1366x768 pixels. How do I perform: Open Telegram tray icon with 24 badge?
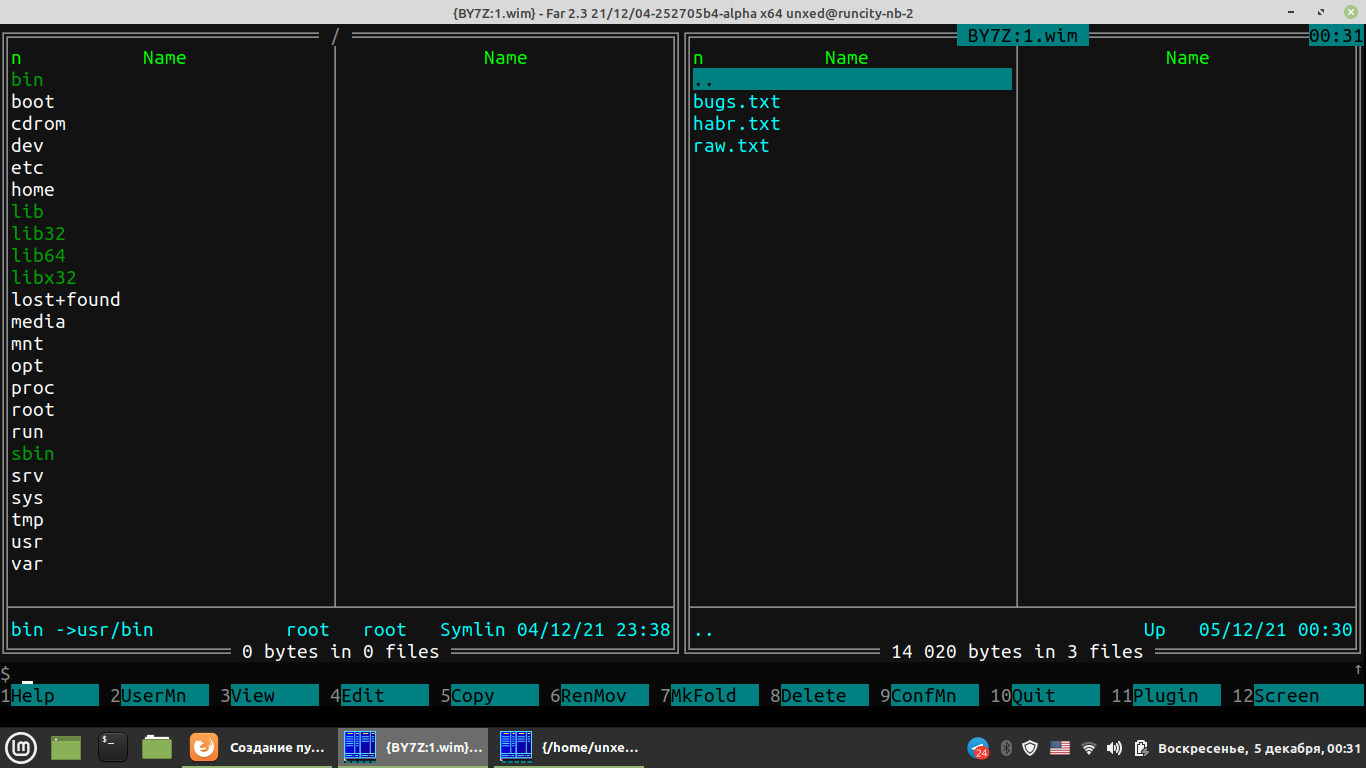click(978, 748)
